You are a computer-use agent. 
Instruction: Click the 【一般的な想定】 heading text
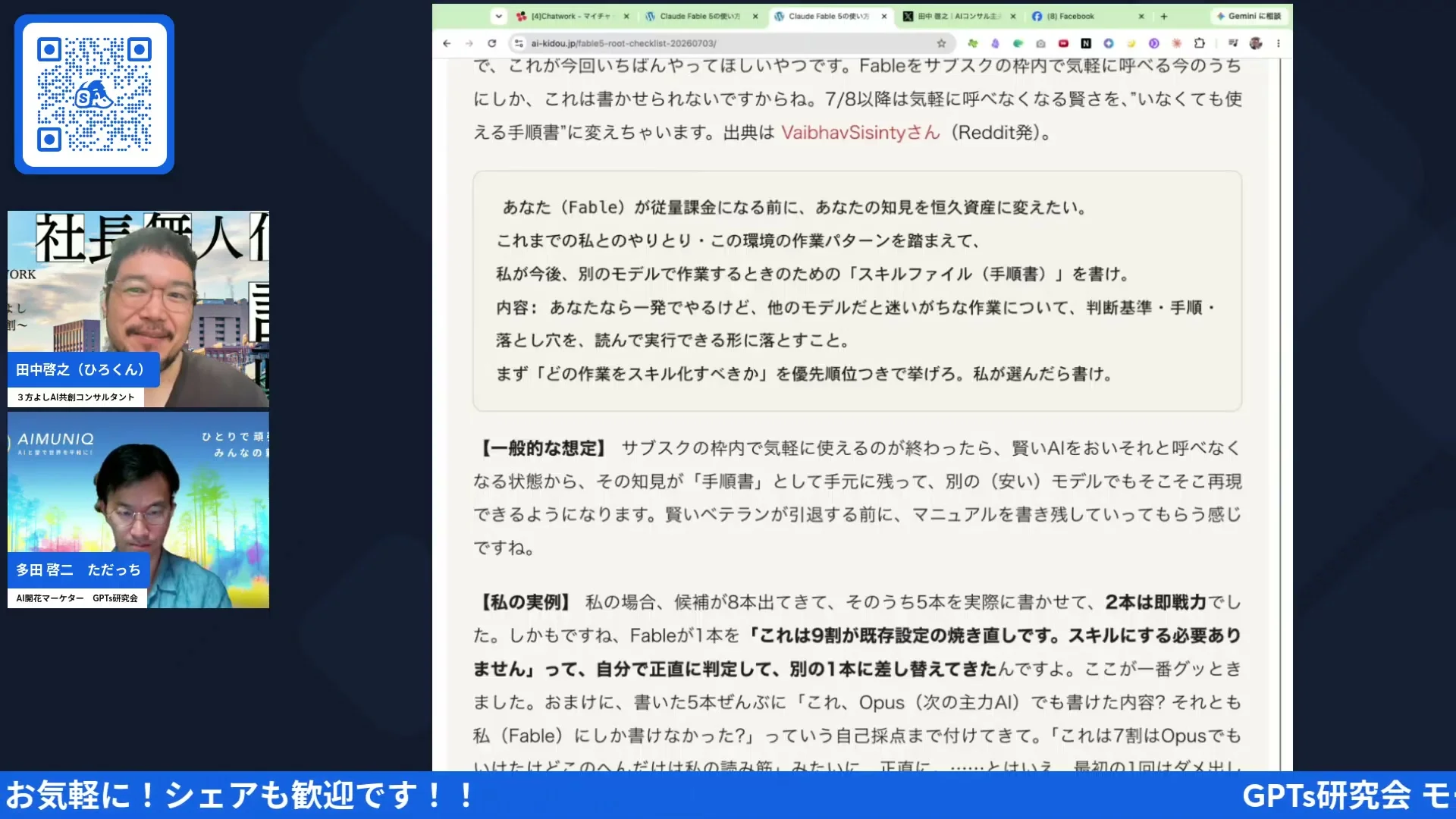(543, 448)
